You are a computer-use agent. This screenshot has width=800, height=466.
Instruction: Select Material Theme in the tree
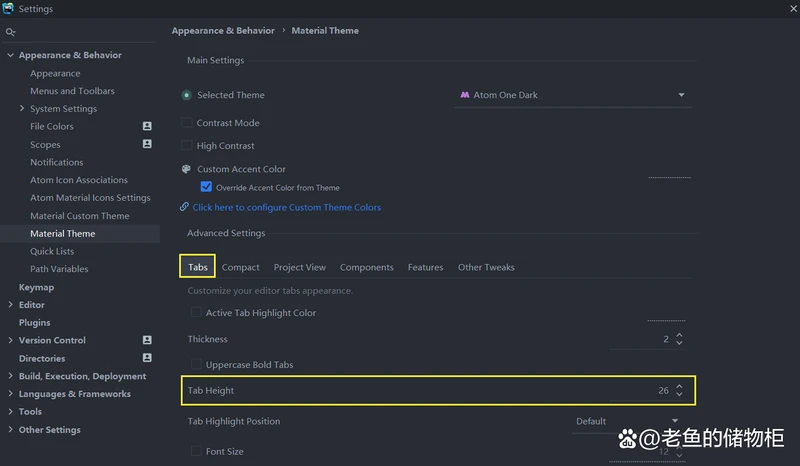[62, 233]
